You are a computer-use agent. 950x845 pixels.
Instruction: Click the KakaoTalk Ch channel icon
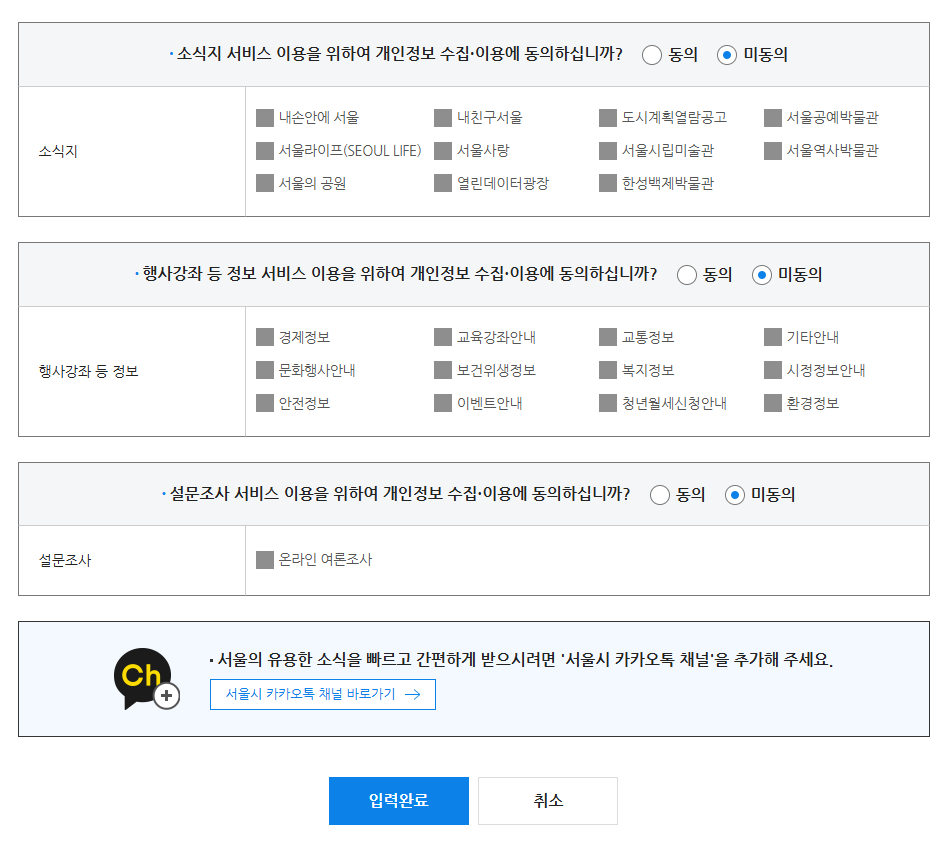[146, 678]
